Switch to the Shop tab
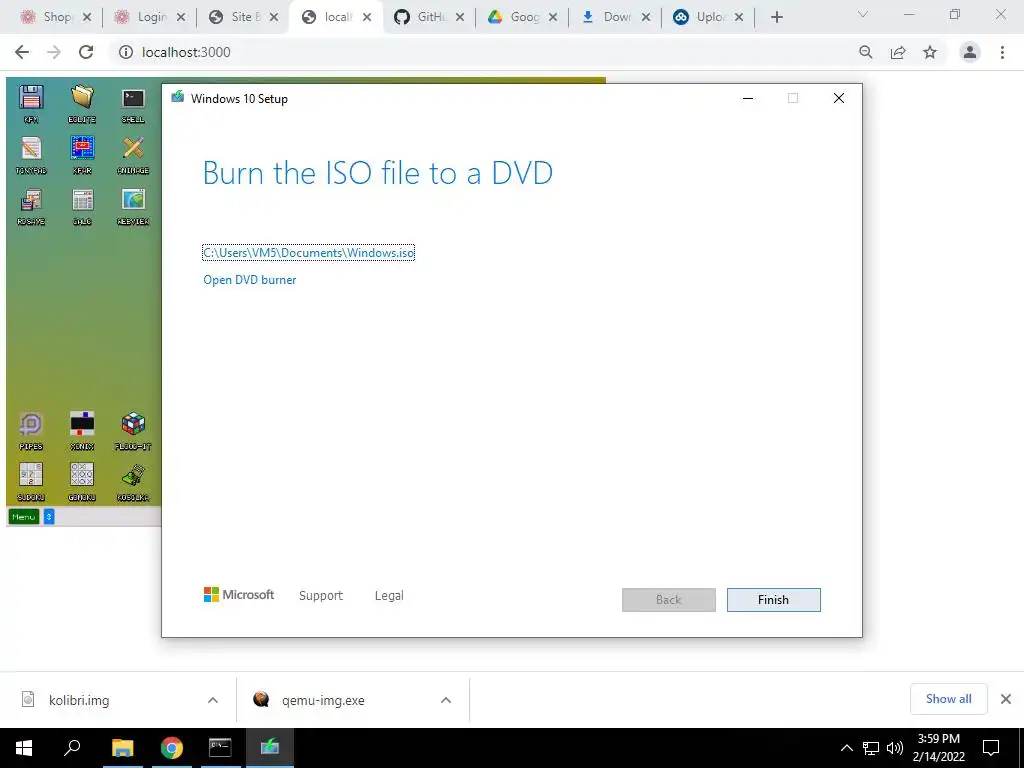The width and height of the screenshot is (1024, 768). (x=56, y=17)
